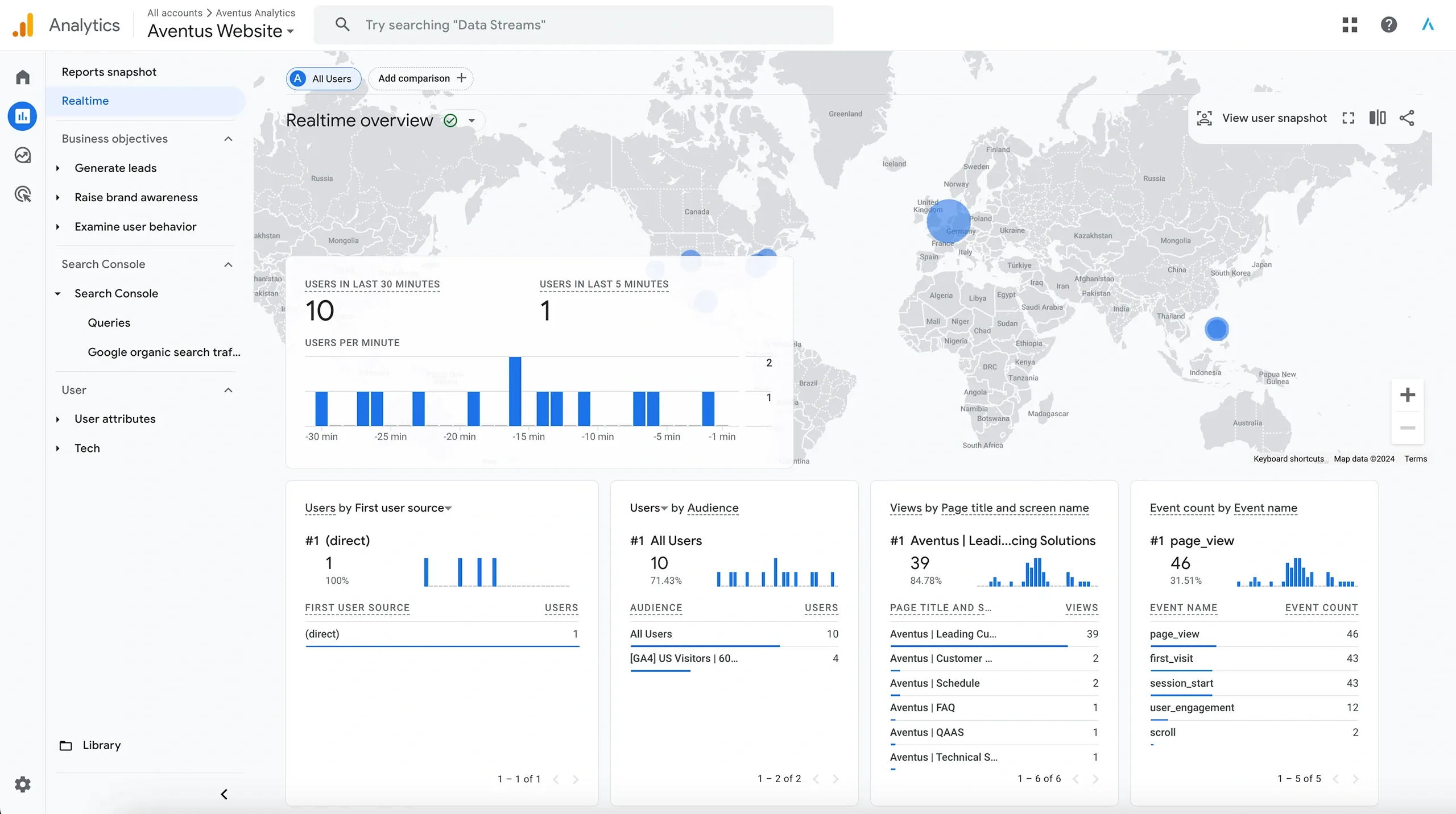The image size is (1456, 814).
Task: Click page_view row in event table
Action: (1254, 634)
